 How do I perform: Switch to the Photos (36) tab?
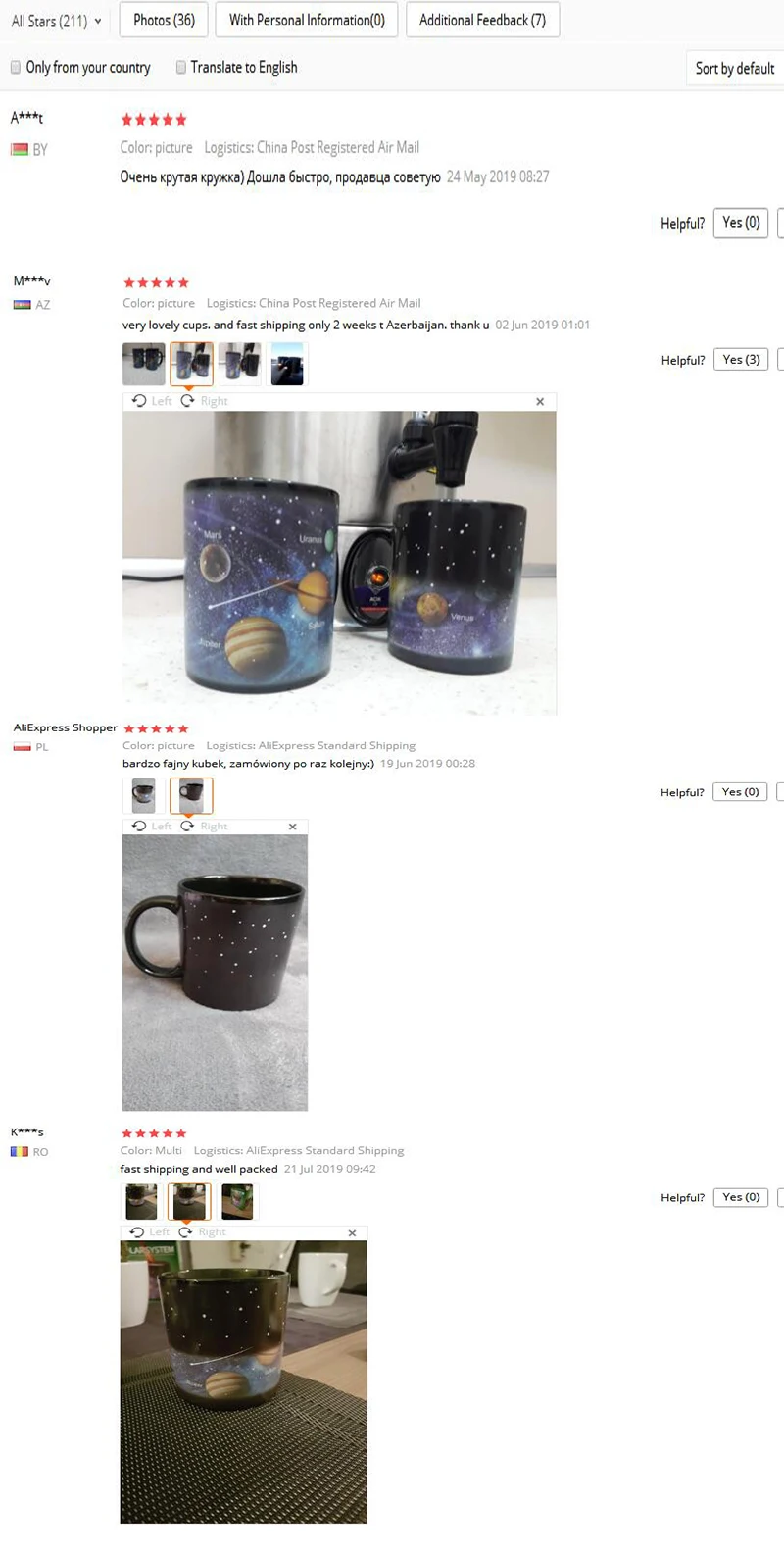click(164, 20)
